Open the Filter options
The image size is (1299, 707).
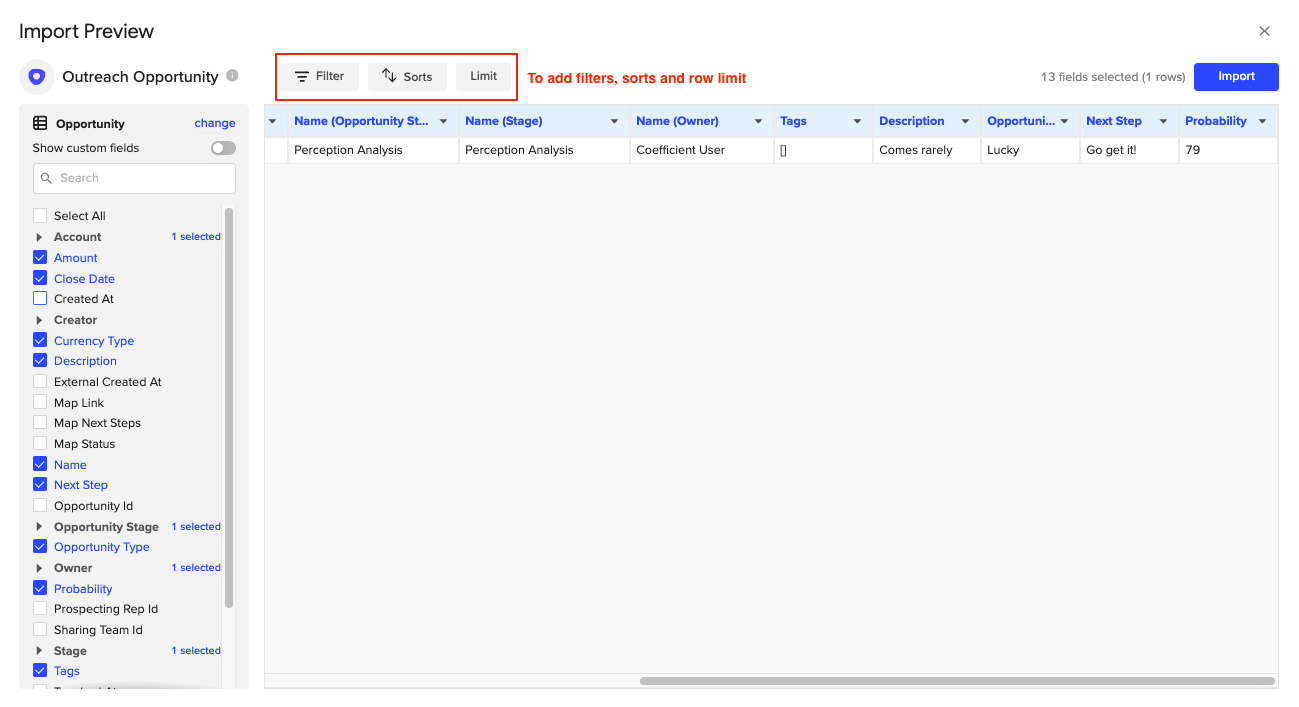[319, 77]
